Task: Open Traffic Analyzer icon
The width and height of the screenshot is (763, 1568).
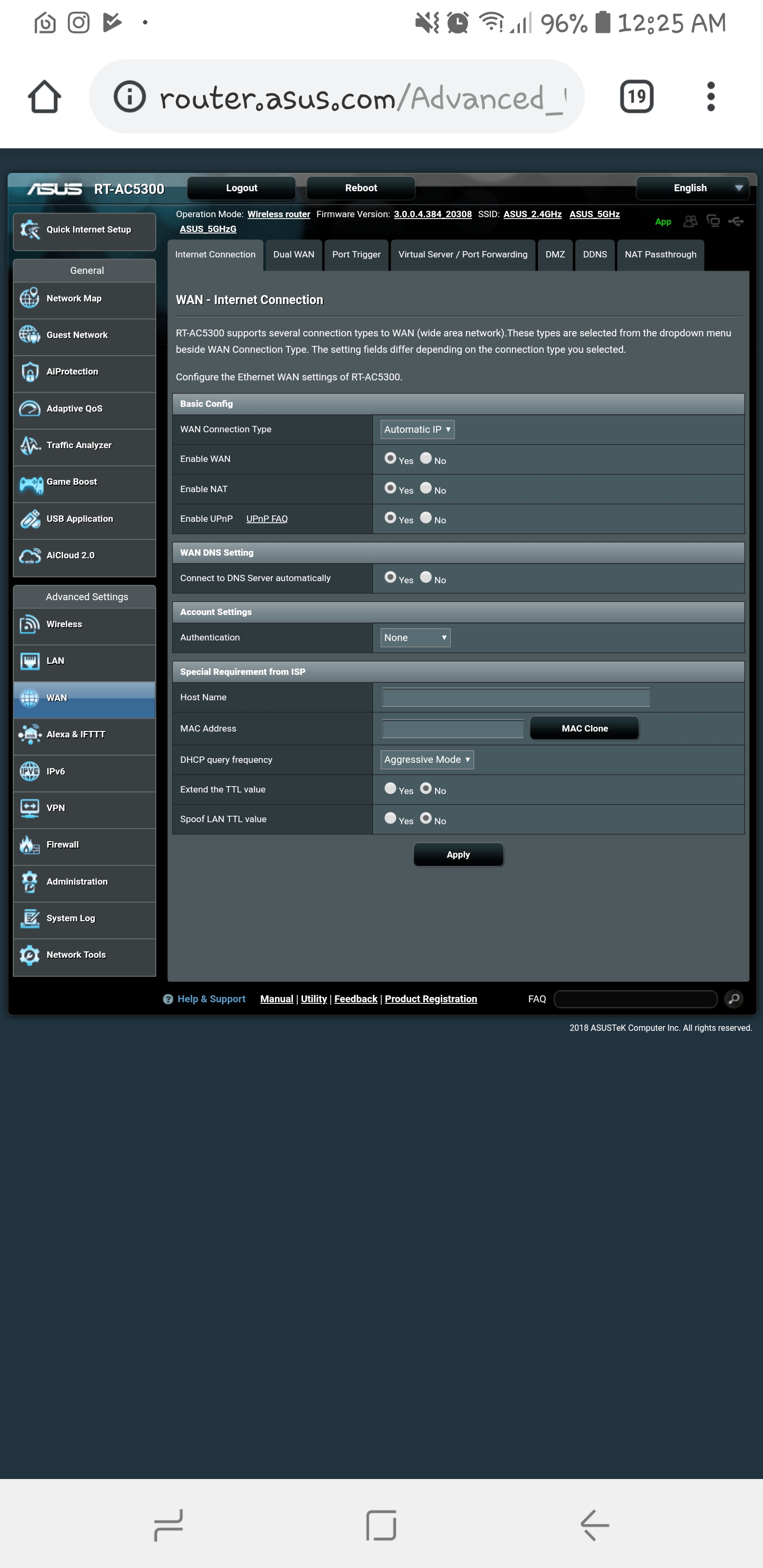Action: pos(30,445)
